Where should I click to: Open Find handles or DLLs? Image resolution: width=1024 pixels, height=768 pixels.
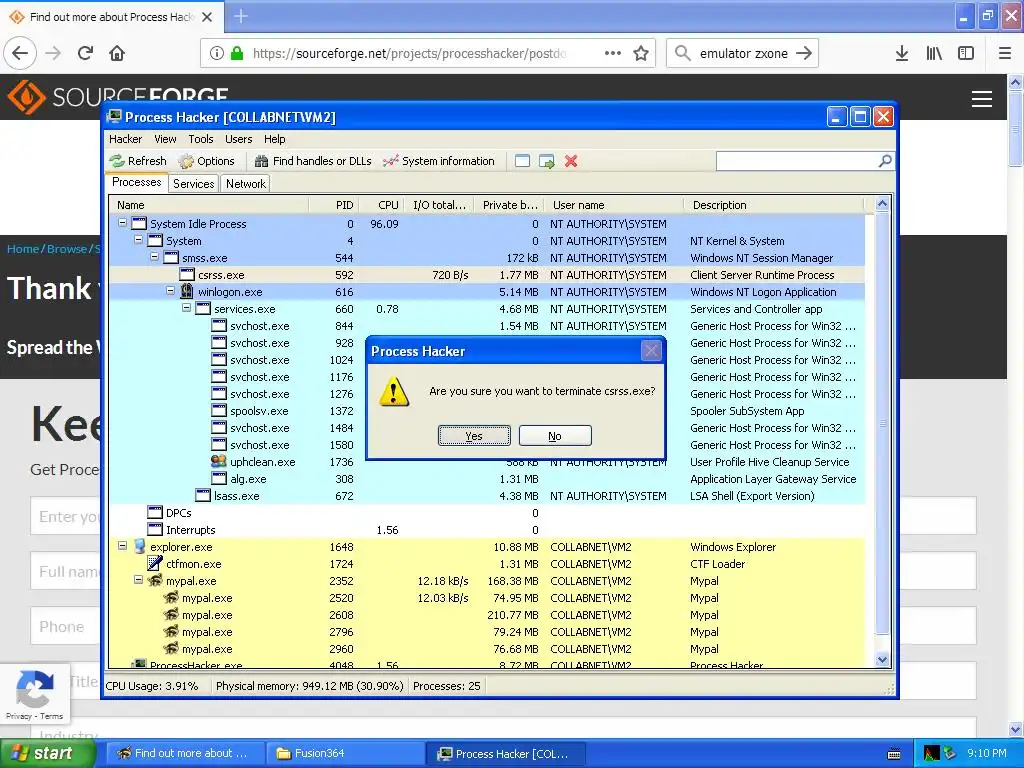pos(313,161)
